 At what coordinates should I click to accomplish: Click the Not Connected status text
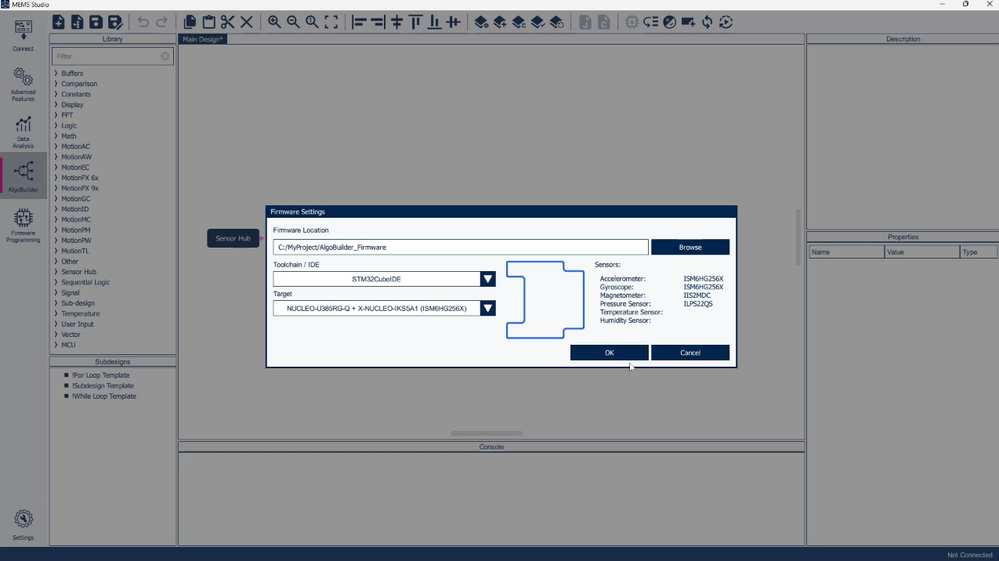[x=970, y=555]
